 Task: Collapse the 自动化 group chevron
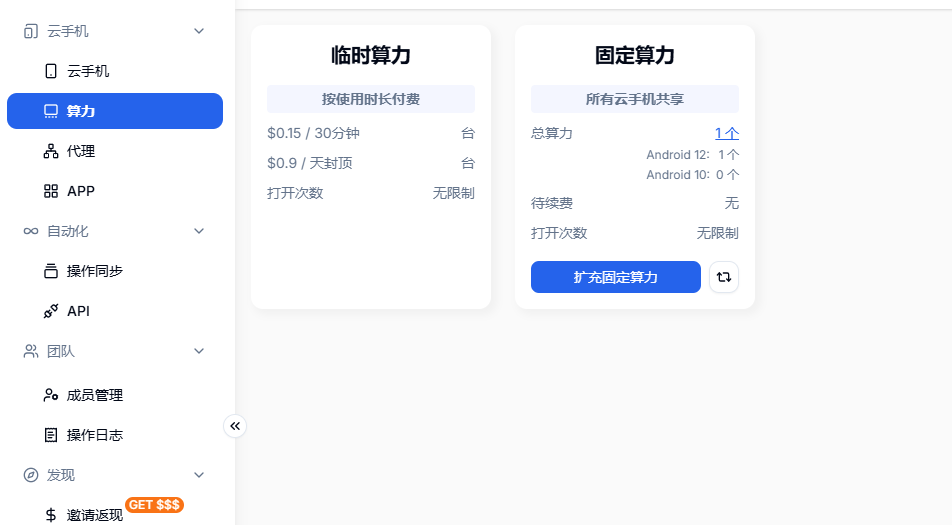pyautogui.click(x=199, y=231)
